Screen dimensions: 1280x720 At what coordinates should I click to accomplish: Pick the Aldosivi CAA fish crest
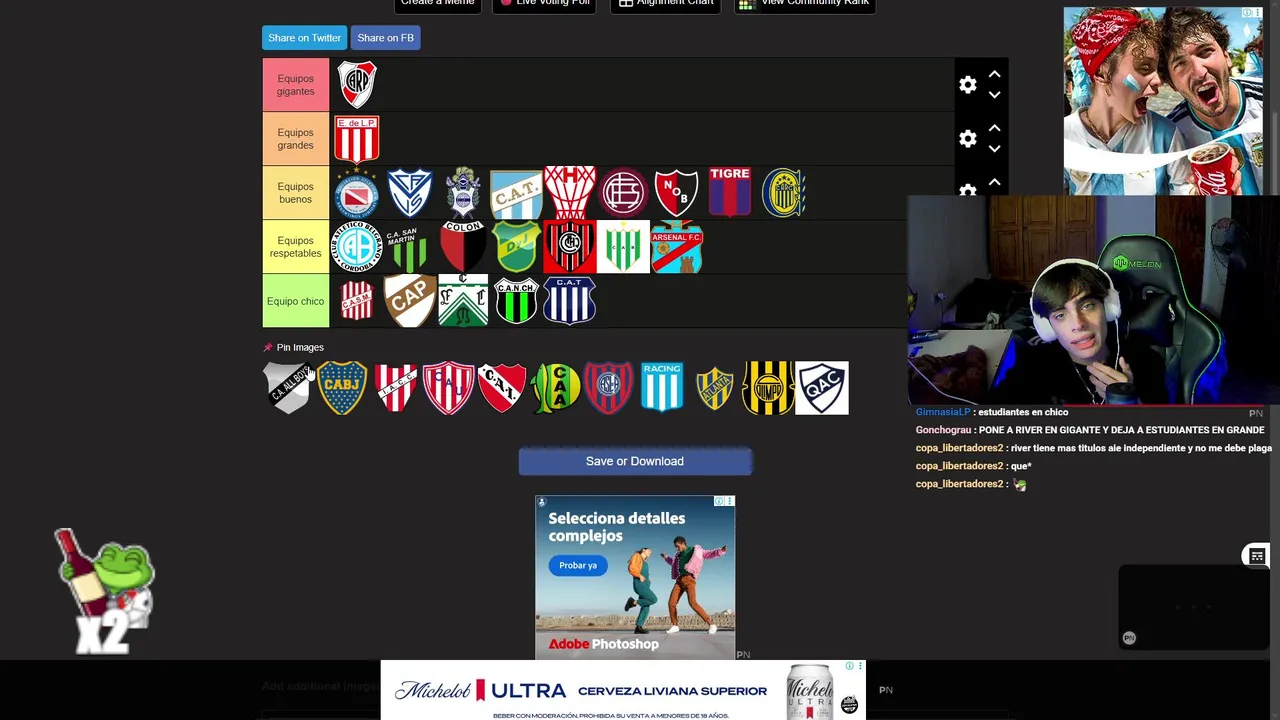click(x=555, y=388)
